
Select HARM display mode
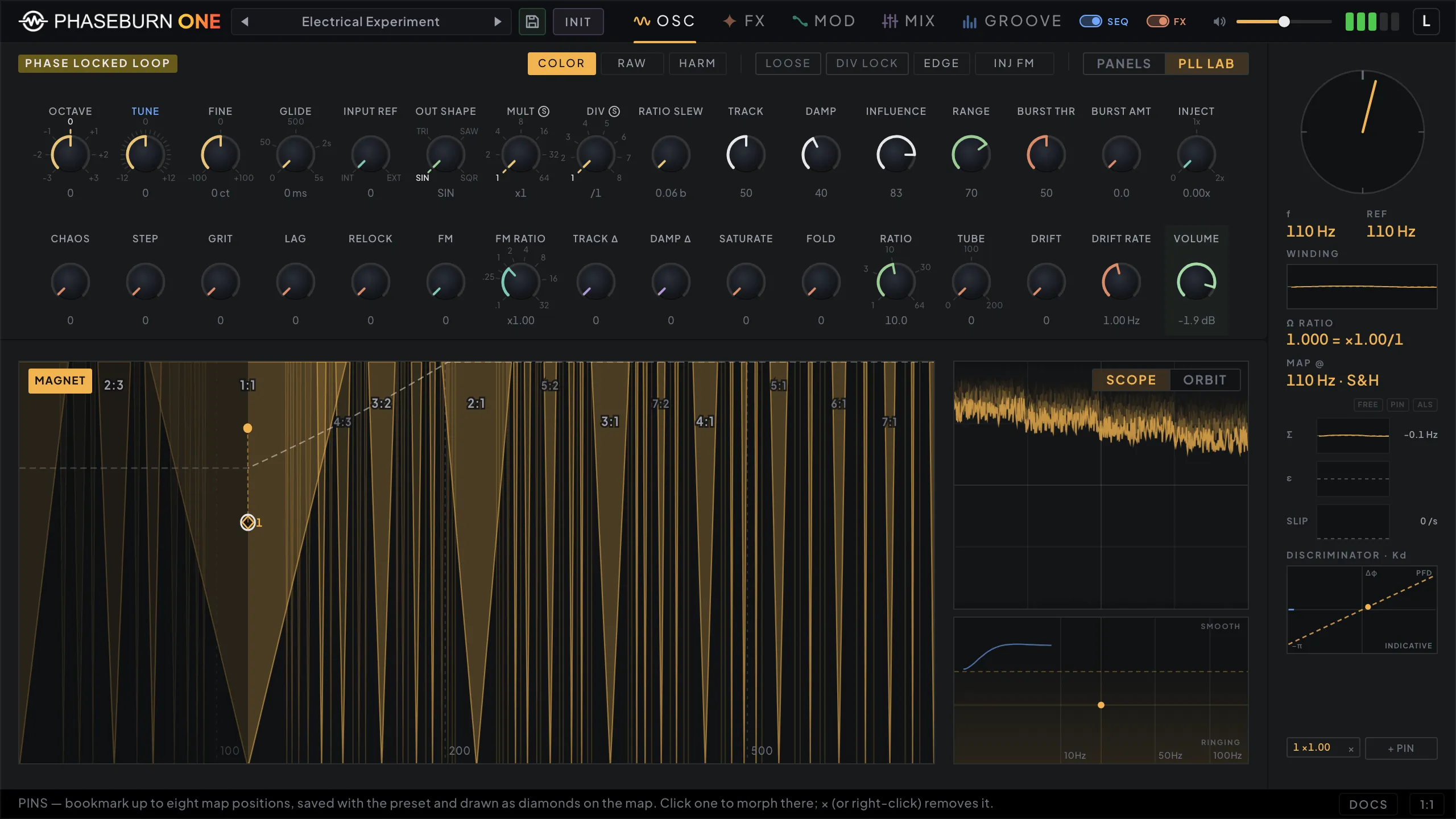[697, 64]
